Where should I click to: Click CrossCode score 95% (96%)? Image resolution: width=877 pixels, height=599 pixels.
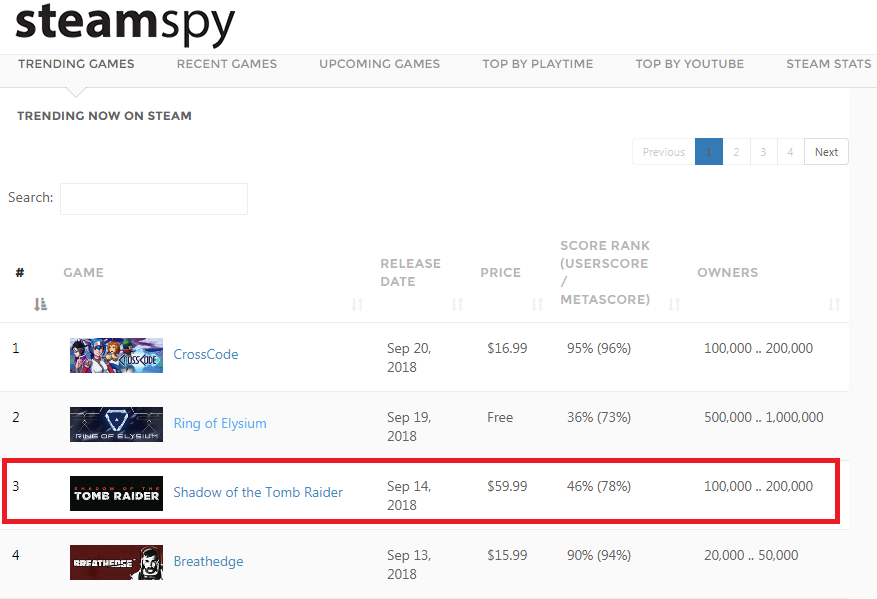(x=599, y=348)
